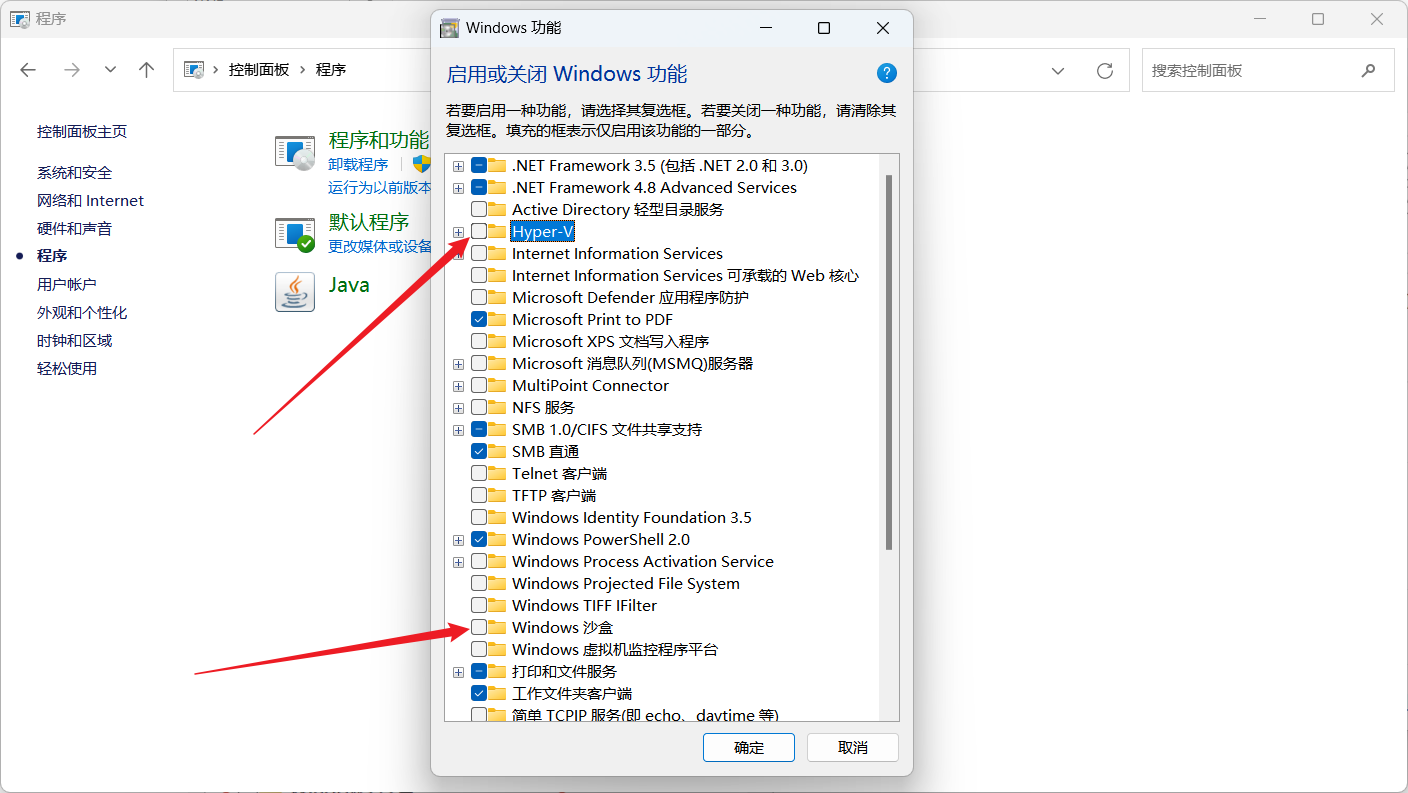Open the 轻松使用 sidebar link
The width and height of the screenshot is (1408, 793).
(x=67, y=368)
